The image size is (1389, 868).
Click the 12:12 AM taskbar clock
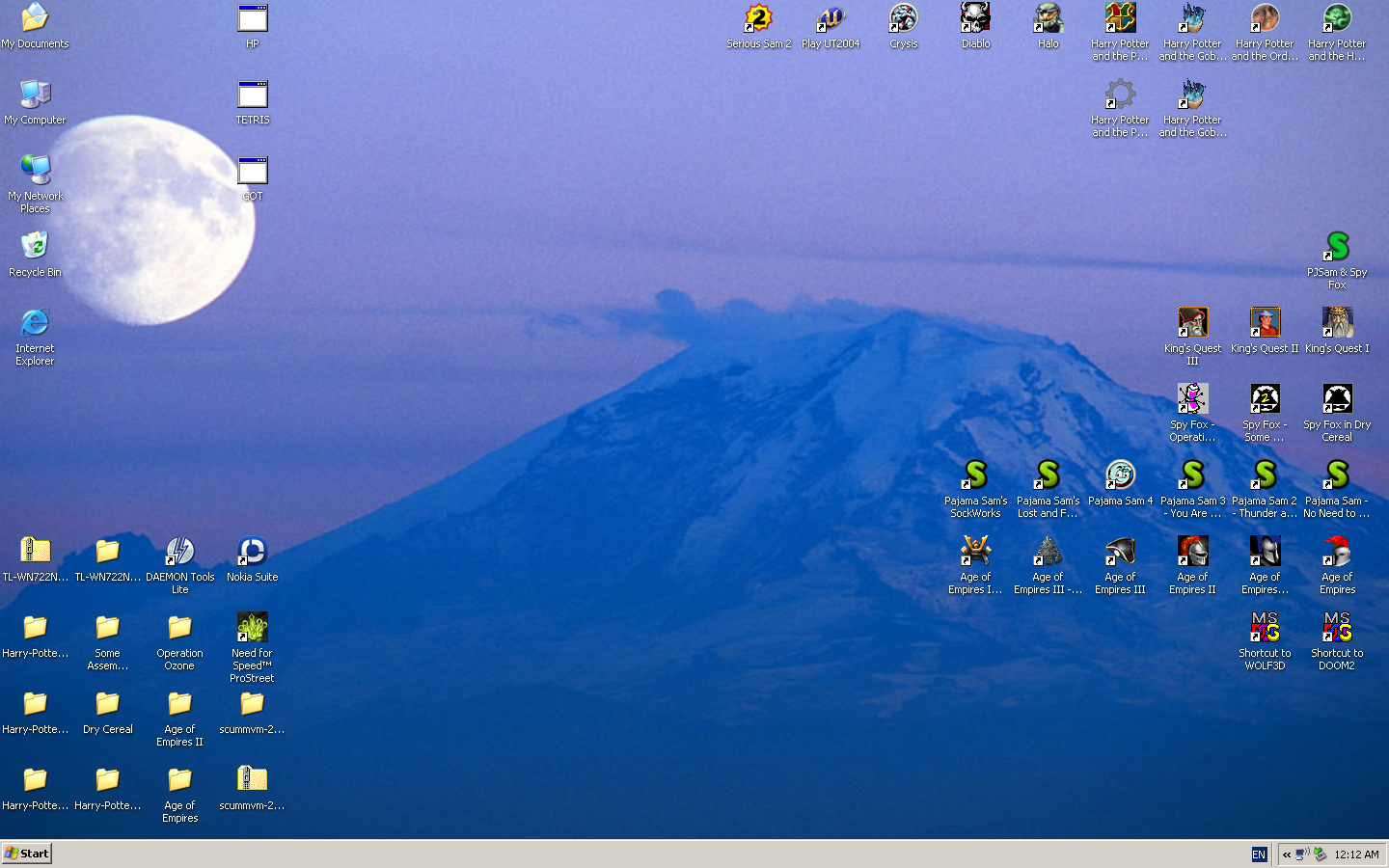(x=1356, y=854)
